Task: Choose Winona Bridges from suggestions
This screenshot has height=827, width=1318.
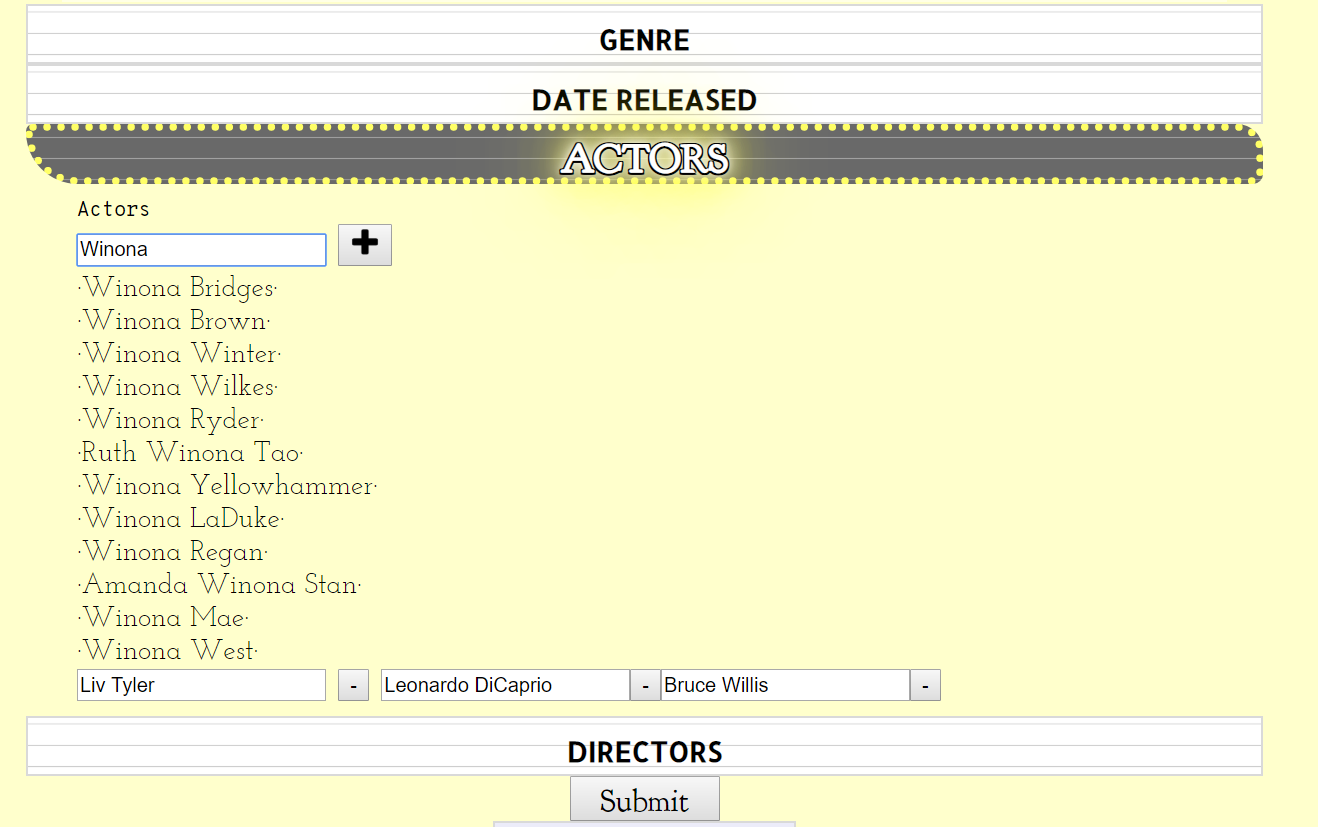Action: pyautogui.click(x=178, y=288)
